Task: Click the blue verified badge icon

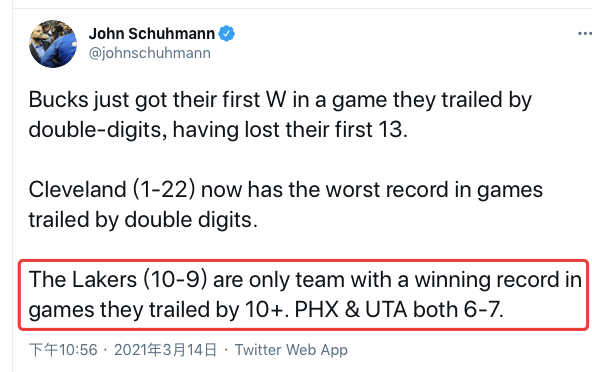Action: point(227,34)
